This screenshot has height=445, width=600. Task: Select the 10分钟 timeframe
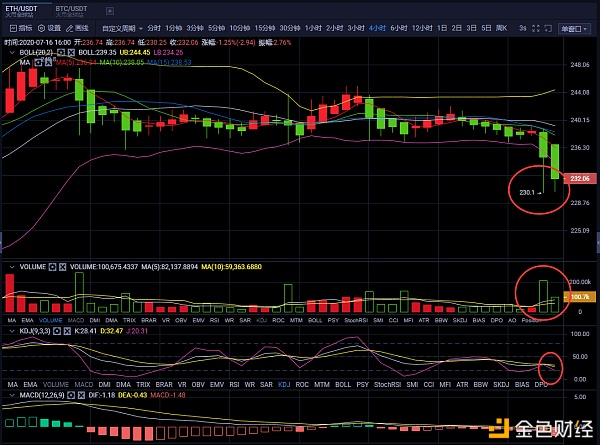pos(240,28)
